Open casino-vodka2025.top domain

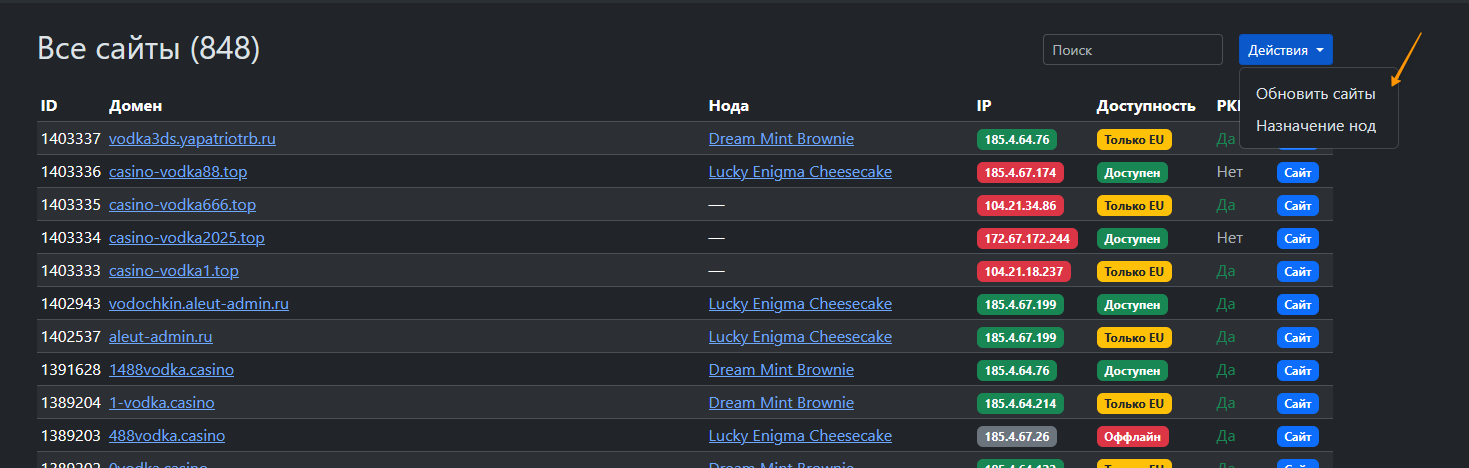[186, 238]
